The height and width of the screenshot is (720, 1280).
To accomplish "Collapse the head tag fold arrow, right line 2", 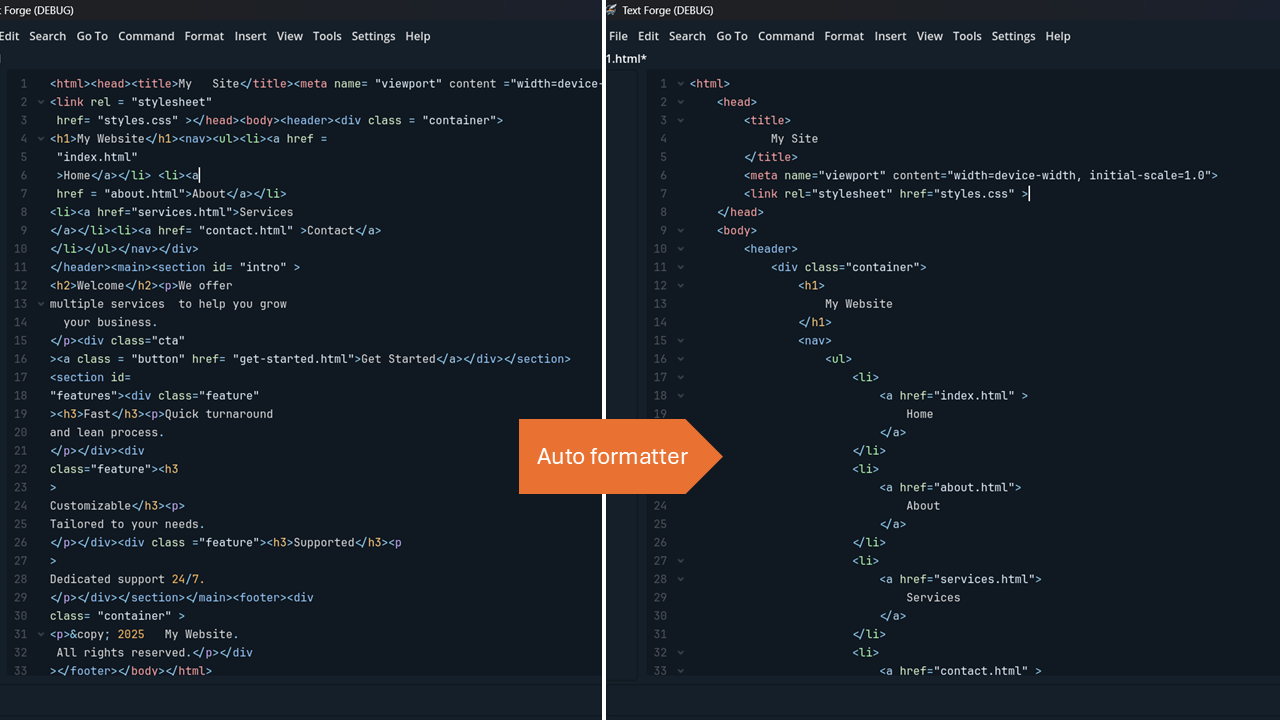I will coord(680,102).
